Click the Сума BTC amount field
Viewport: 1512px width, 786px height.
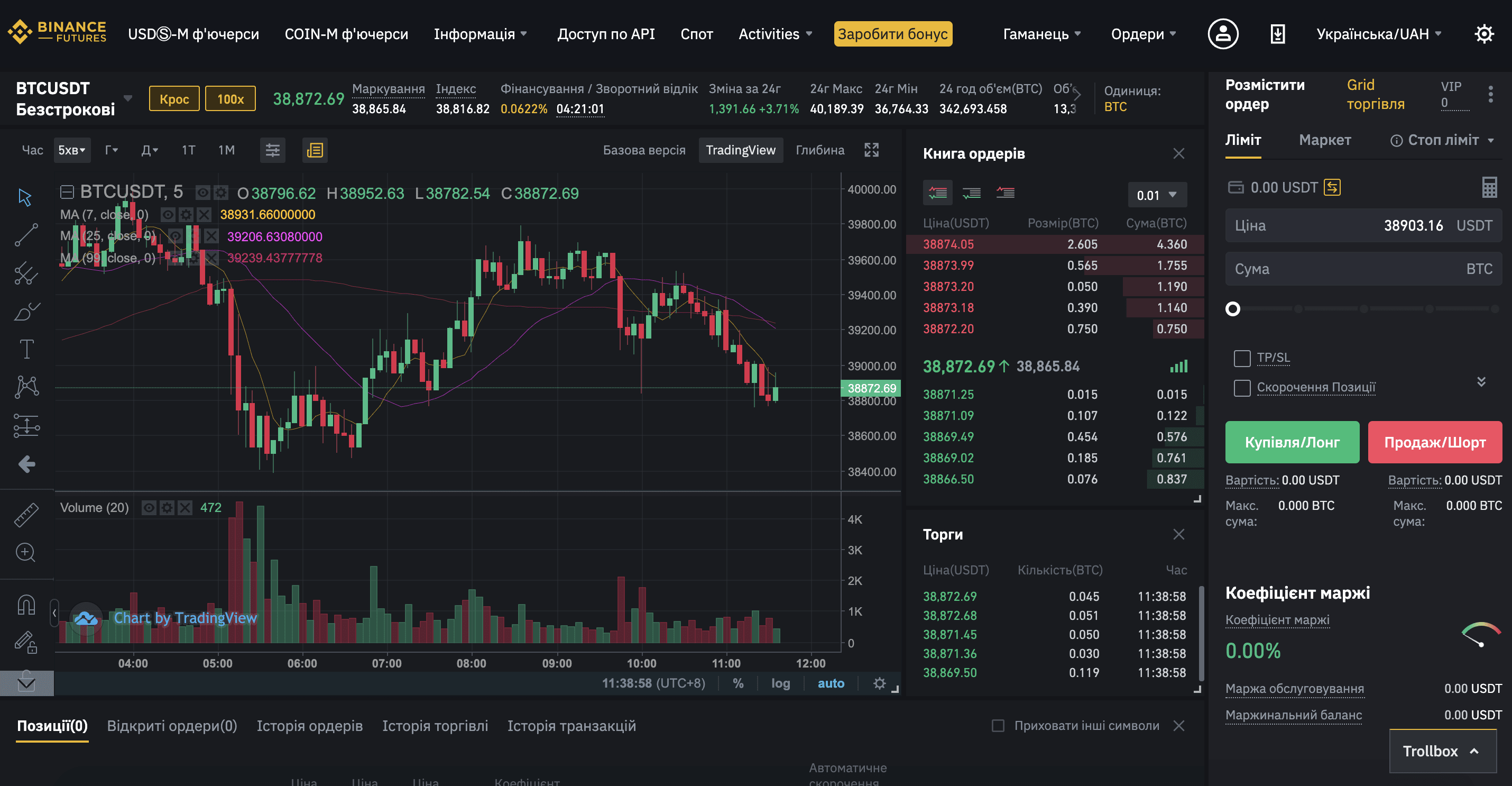coord(1363,269)
